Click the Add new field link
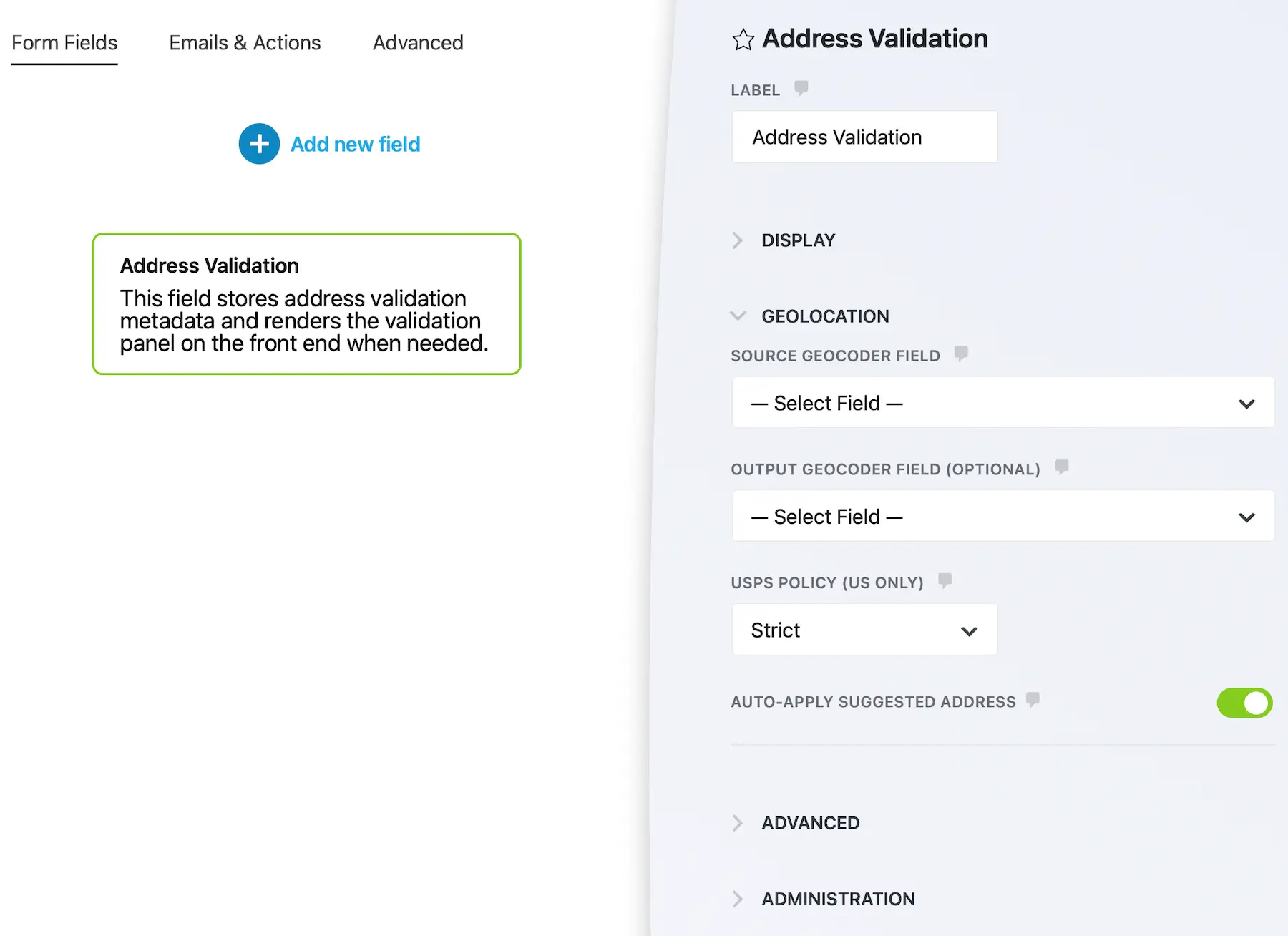This screenshot has height=936, width=1288. click(356, 145)
